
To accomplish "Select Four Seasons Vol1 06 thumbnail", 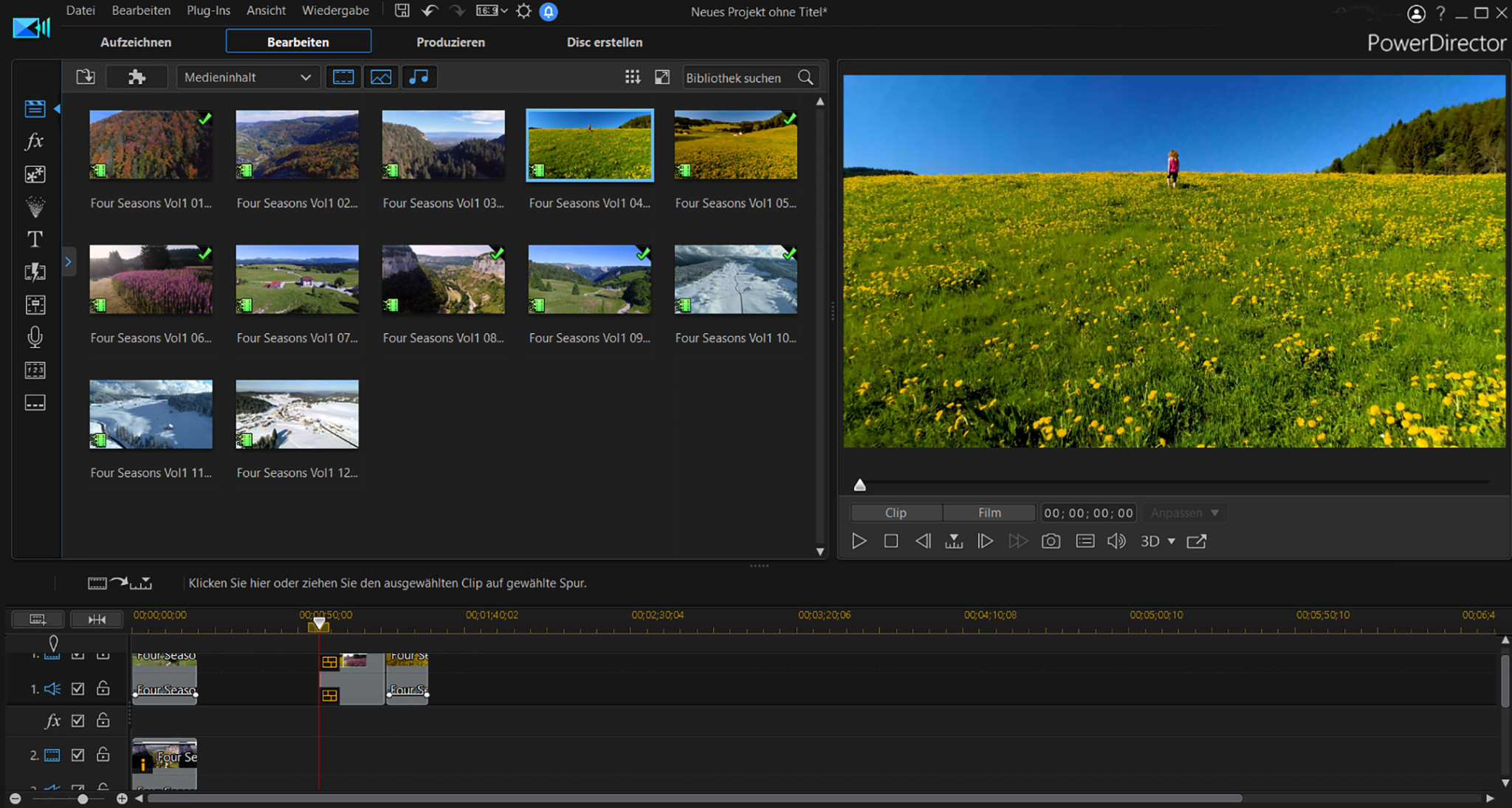I will [151, 279].
